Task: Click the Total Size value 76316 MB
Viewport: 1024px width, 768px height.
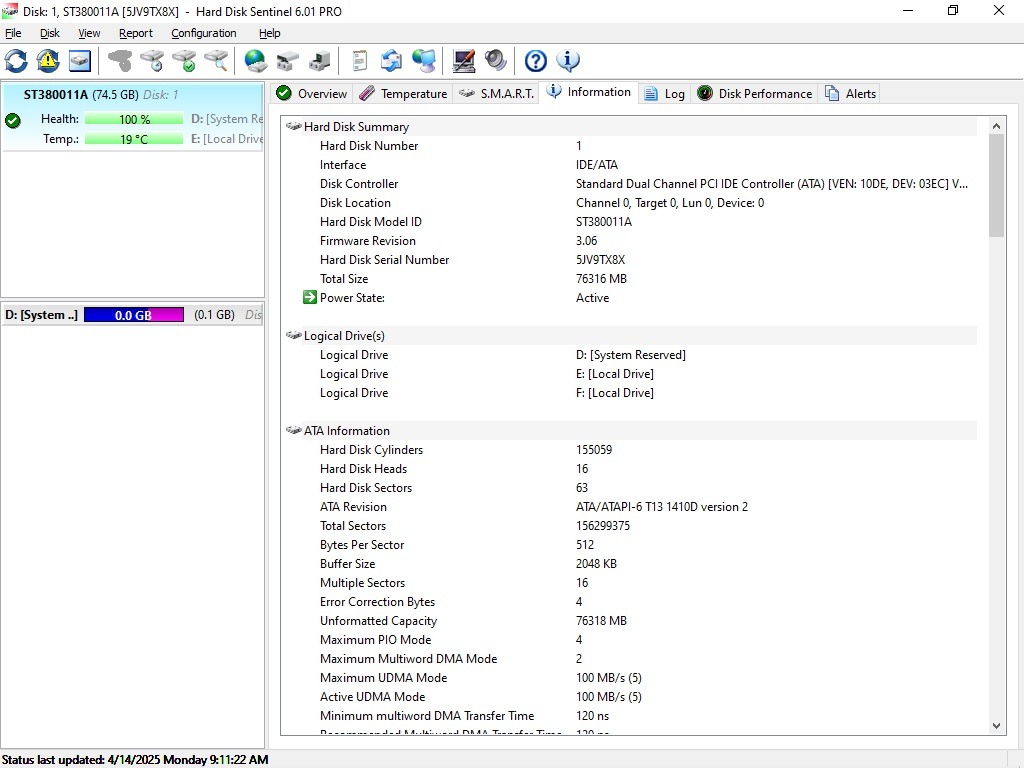Action: (x=601, y=278)
